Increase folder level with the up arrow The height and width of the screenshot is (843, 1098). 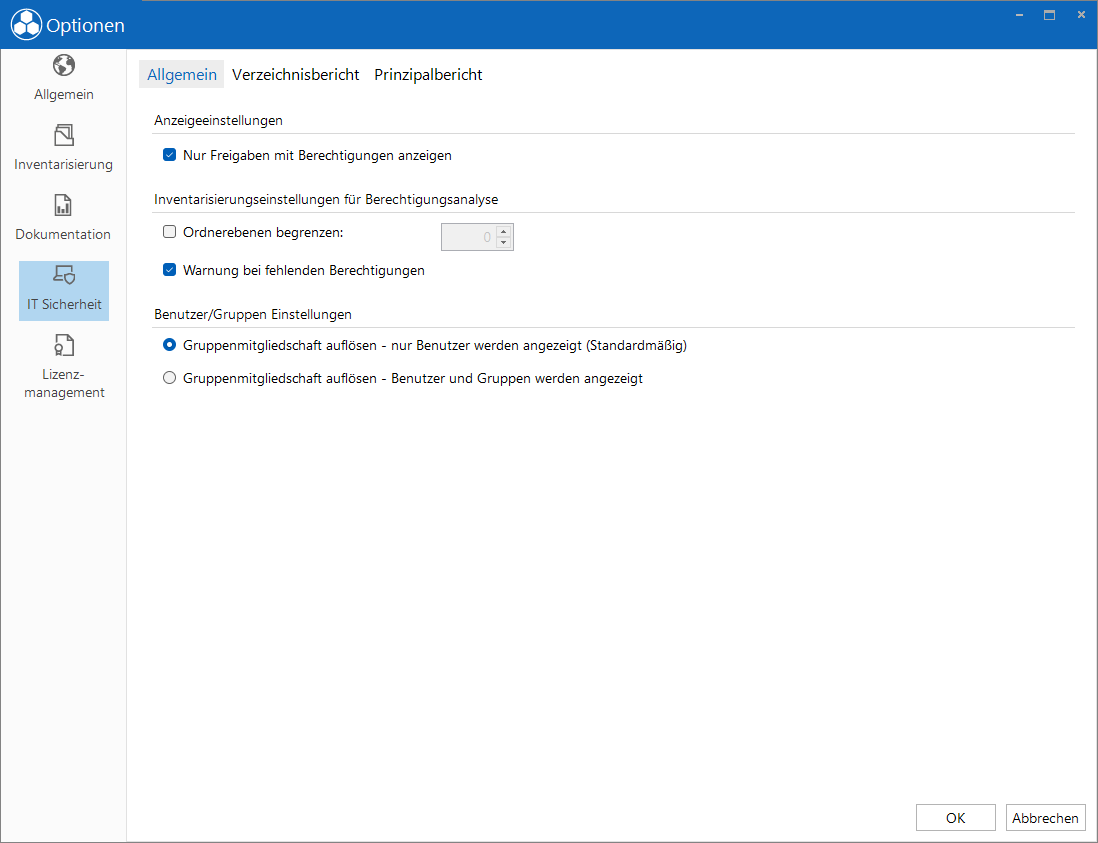pyautogui.click(x=503, y=231)
